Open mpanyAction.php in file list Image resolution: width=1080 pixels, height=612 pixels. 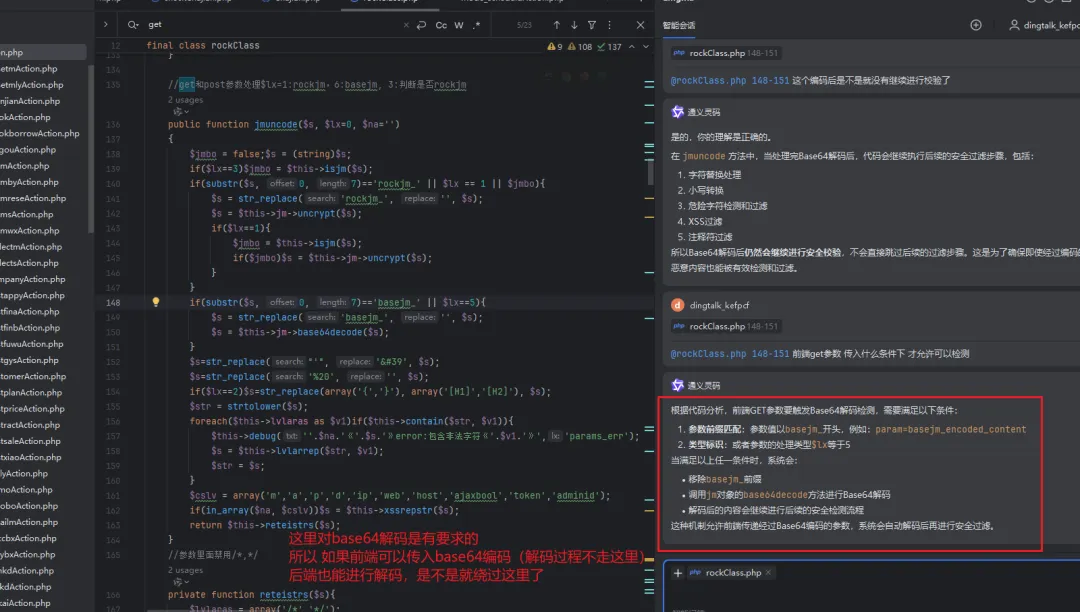(33, 279)
